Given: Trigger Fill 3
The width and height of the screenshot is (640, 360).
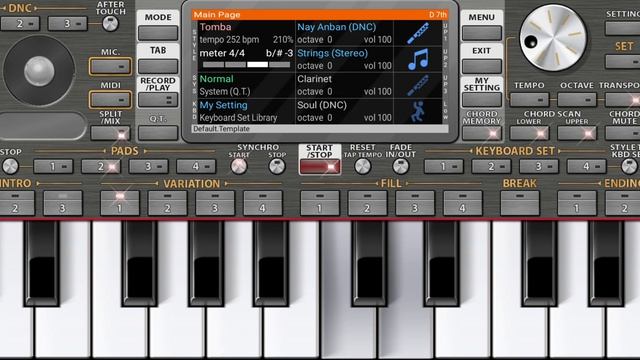Looking at the screenshot, I should (415, 203).
